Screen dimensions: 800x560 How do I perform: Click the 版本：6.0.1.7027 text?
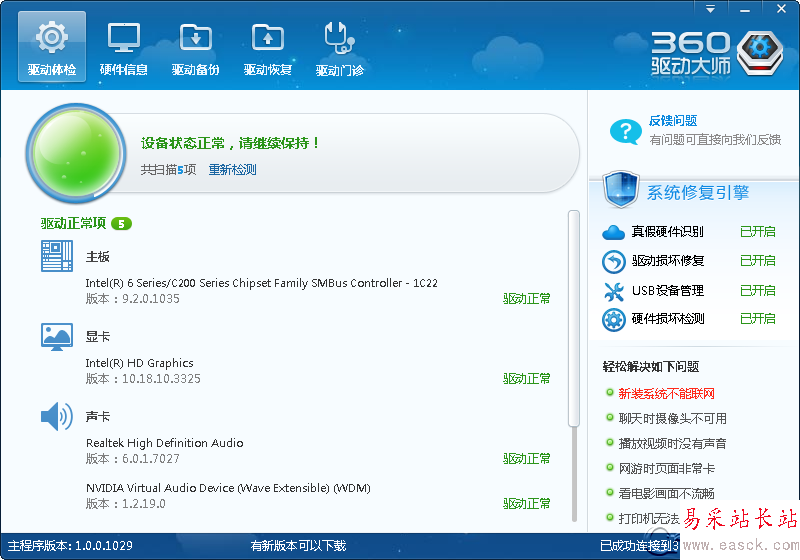pyautogui.click(x=133, y=459)
